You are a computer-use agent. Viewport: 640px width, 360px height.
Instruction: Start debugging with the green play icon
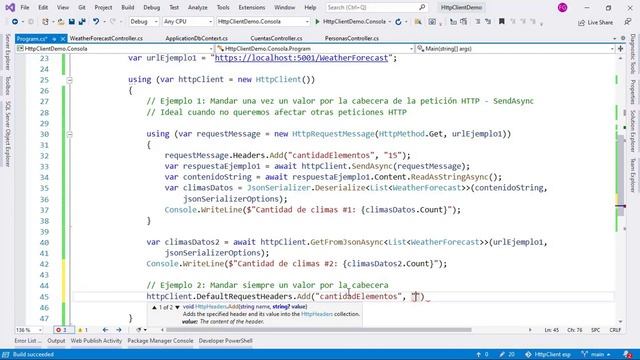click(x=317, y=22)
